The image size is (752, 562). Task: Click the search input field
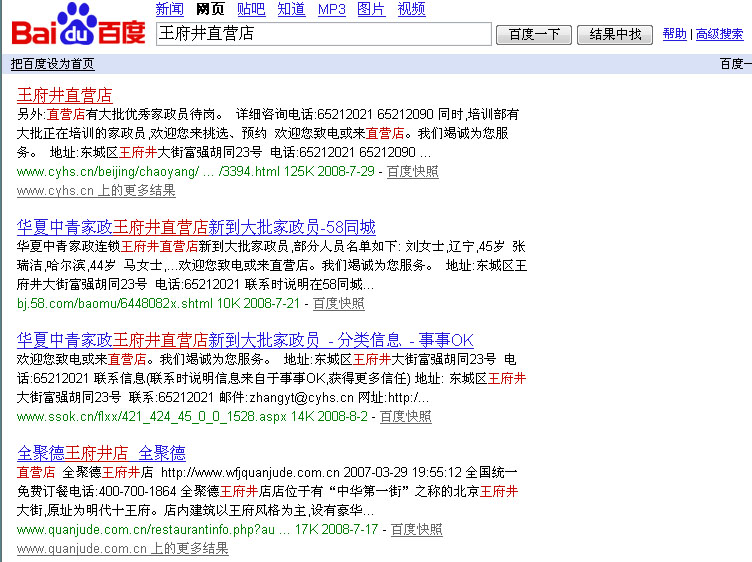[x=324, y=34]
